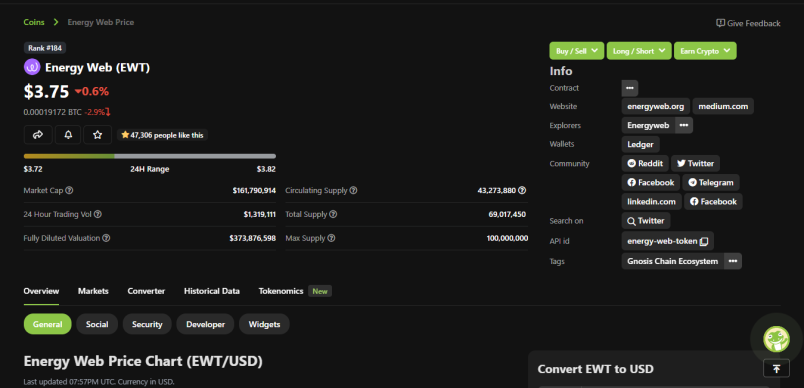The height and width of the screenshot is (388, 804).
Task: Copy the energy-web-token API id
Action: tap(704, 241)
